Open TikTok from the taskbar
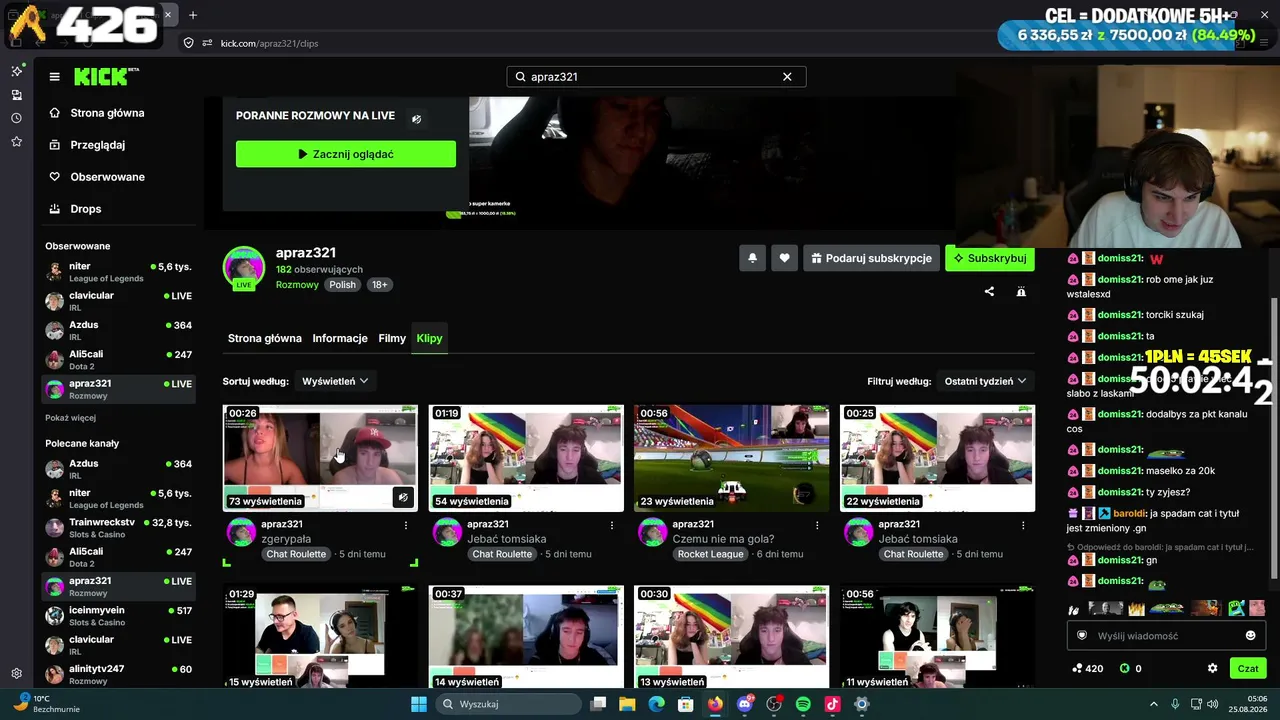This screenshot has height=720, width=1280. pos(832,704)
